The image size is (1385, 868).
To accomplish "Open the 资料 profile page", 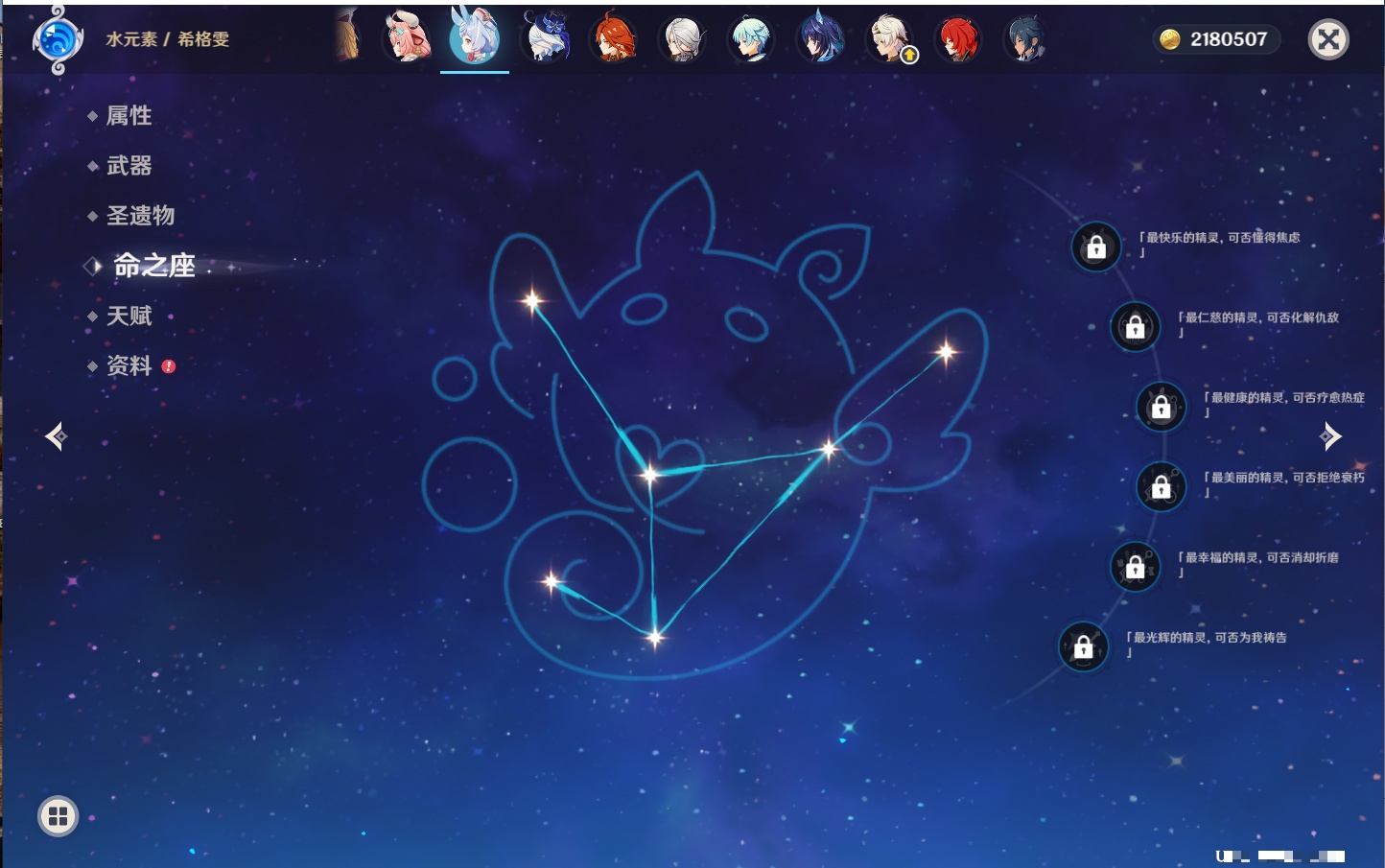I will tap(129, 365).
